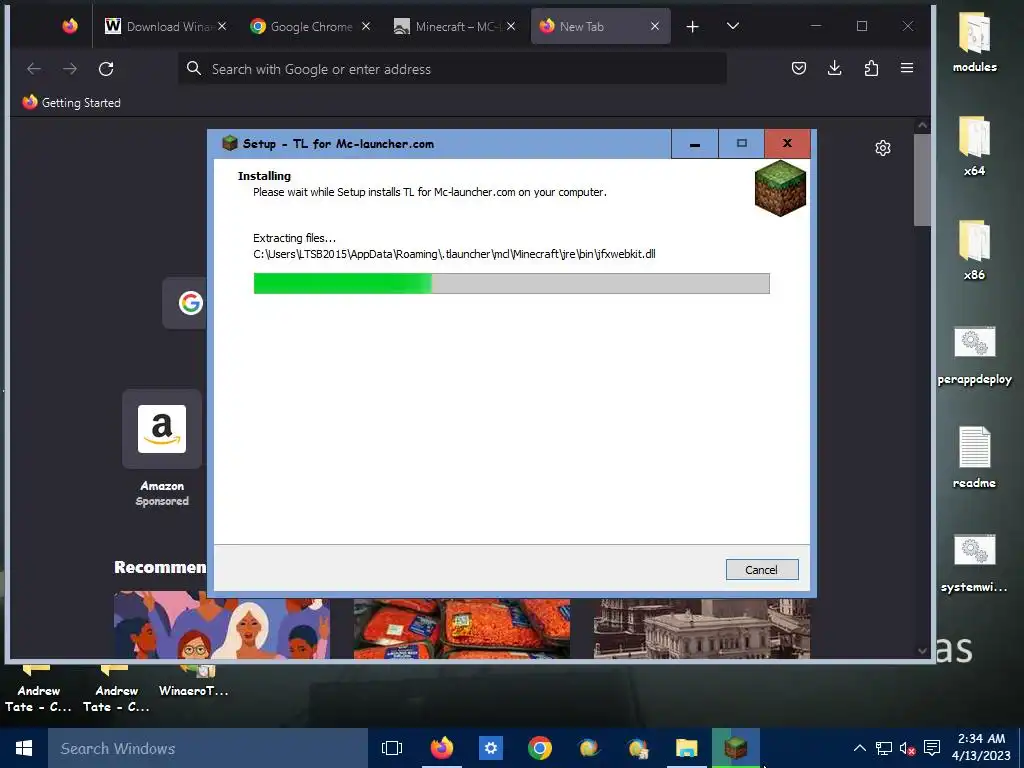Switch to the Google Chrome tab

point(304,26)
